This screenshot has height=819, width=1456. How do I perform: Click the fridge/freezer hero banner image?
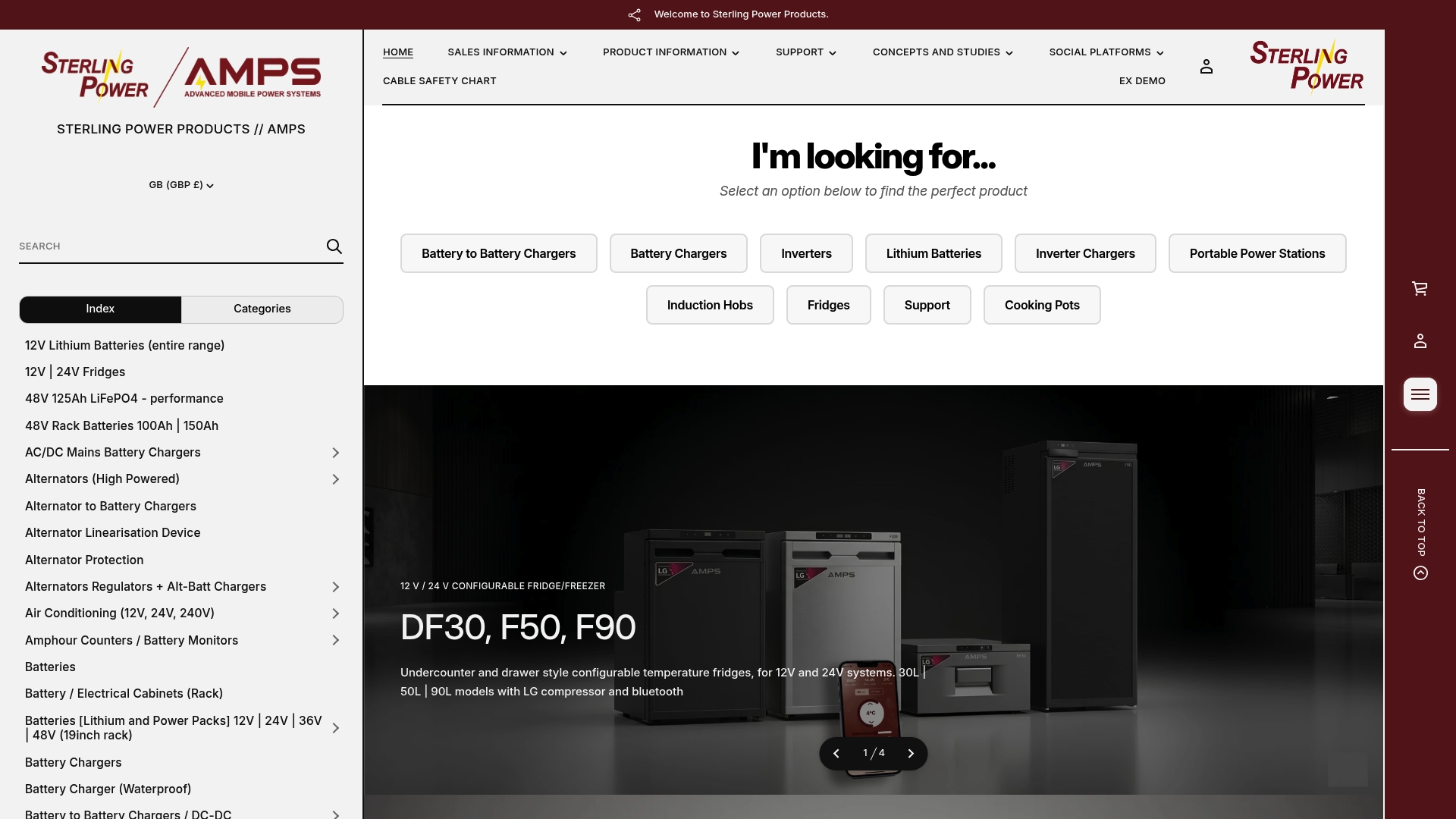tap(874, 590)
